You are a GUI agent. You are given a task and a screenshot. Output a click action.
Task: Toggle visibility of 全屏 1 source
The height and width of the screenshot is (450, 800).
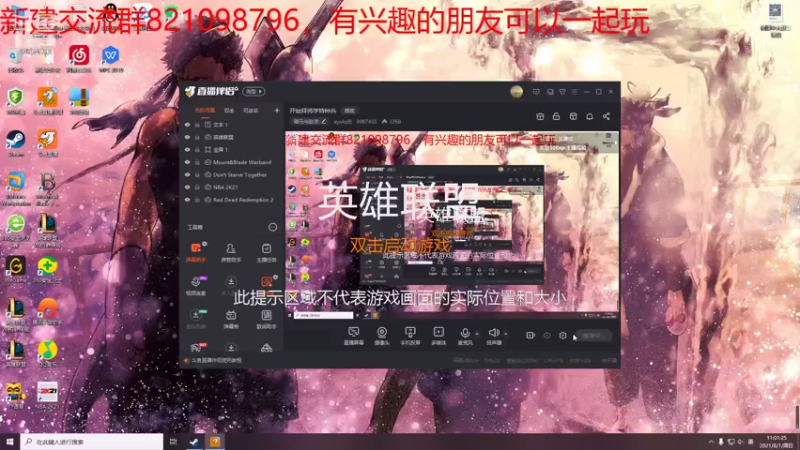tap(187, 149)
